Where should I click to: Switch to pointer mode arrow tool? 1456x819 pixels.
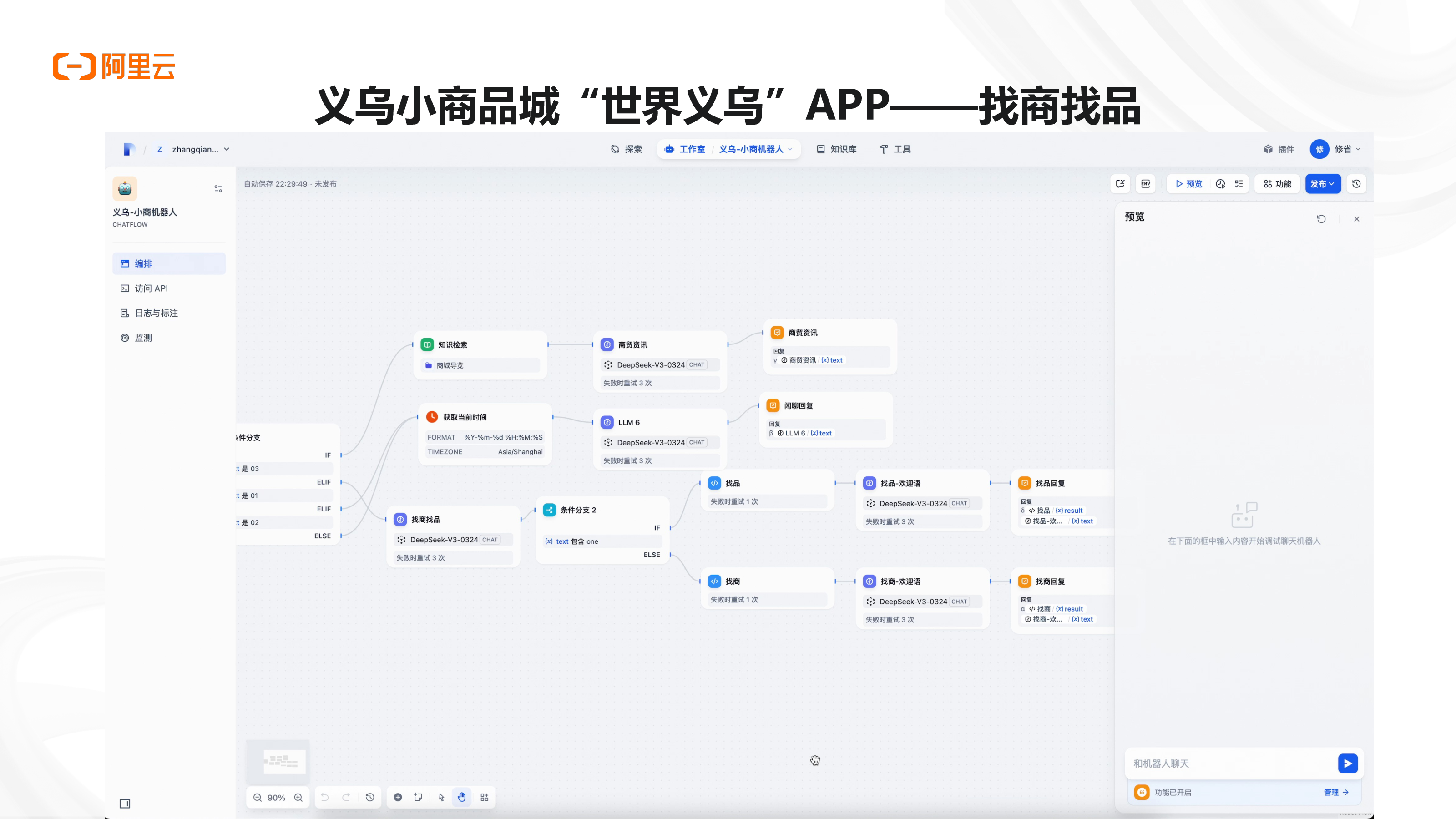pos(441,797)
